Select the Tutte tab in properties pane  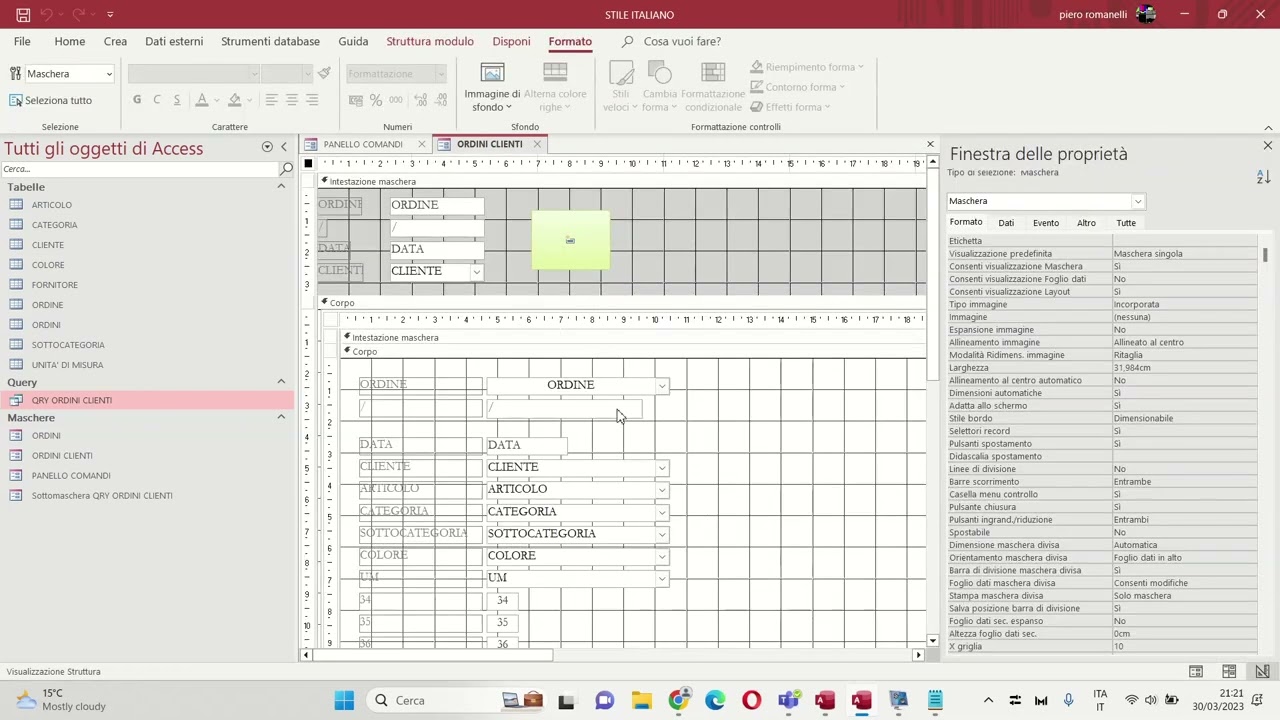(x=1126, y=223)
